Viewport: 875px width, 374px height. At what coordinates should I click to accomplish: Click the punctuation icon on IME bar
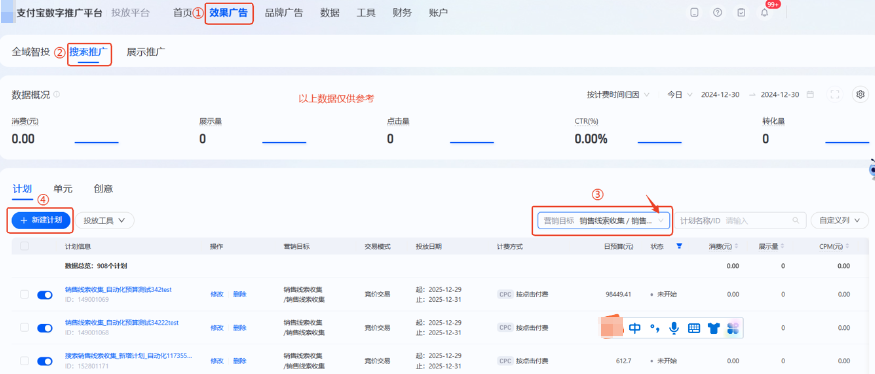pyautogui.click(x=655, y=328)
